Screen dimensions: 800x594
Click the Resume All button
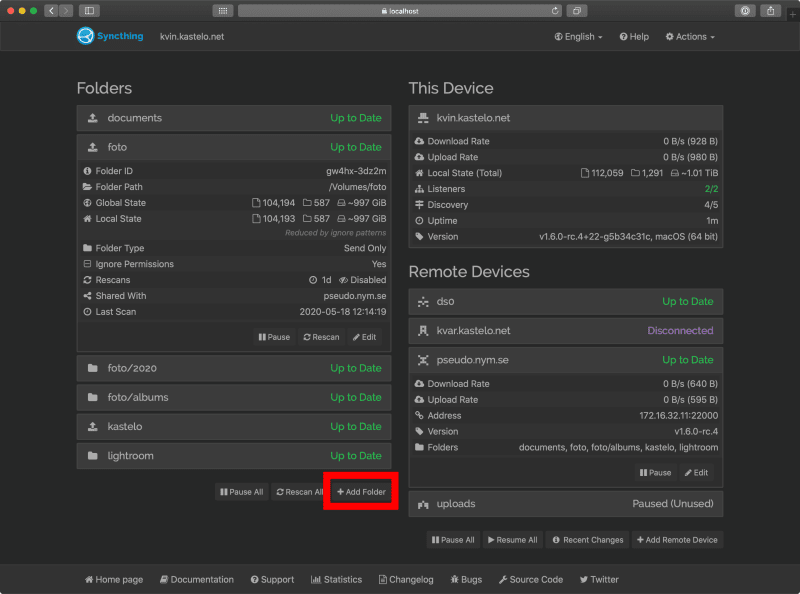pyautogui.click(x=512, y=540)
